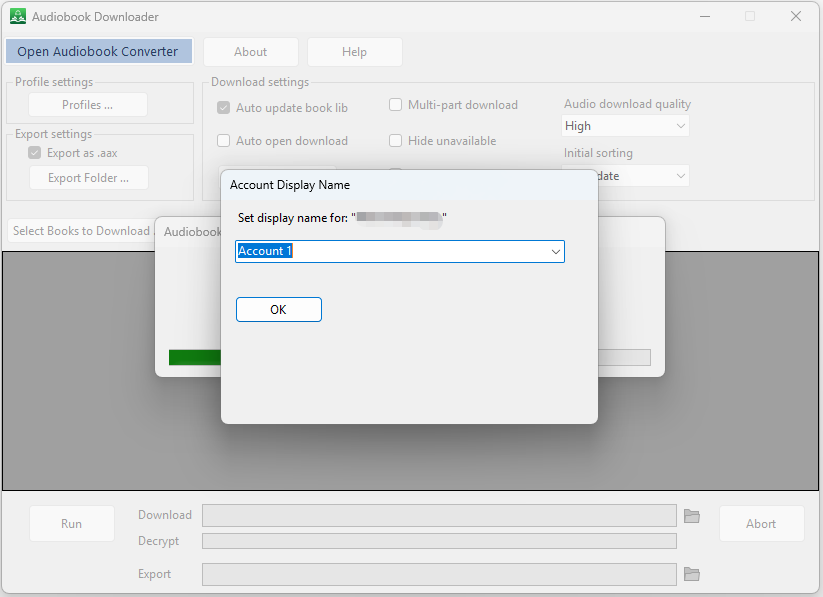Image resolution: width=823 pixels, height=597 pixels.
Task: Expand the Account 1 display name dropdown
Action: click(555, 252)
